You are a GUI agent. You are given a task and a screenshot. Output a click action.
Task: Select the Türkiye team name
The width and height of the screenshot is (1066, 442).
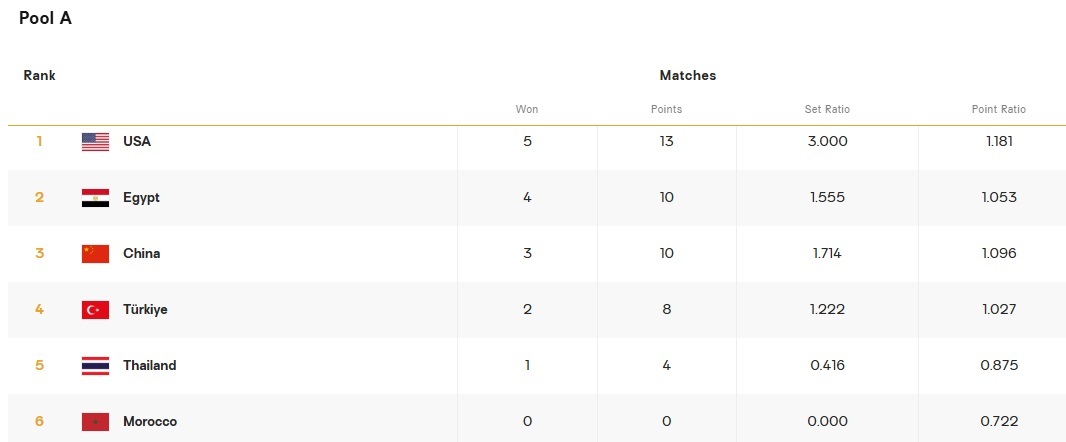[145, 310]
